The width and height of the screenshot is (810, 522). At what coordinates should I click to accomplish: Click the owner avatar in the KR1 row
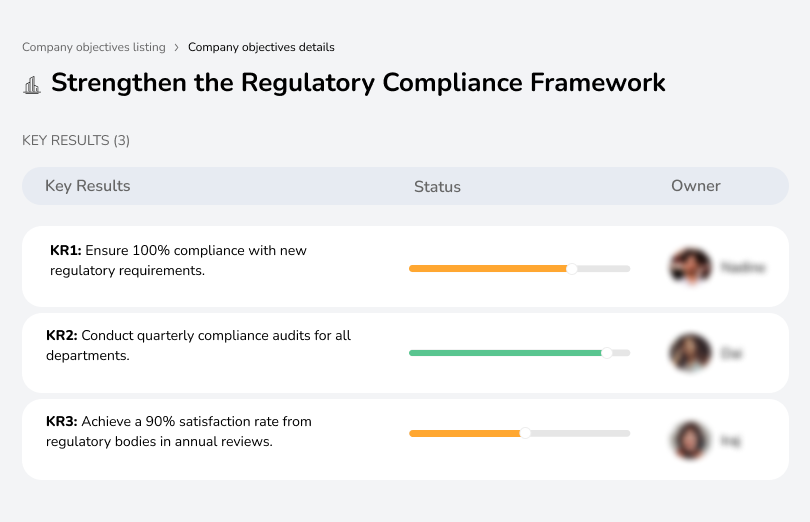click(690, 267)
